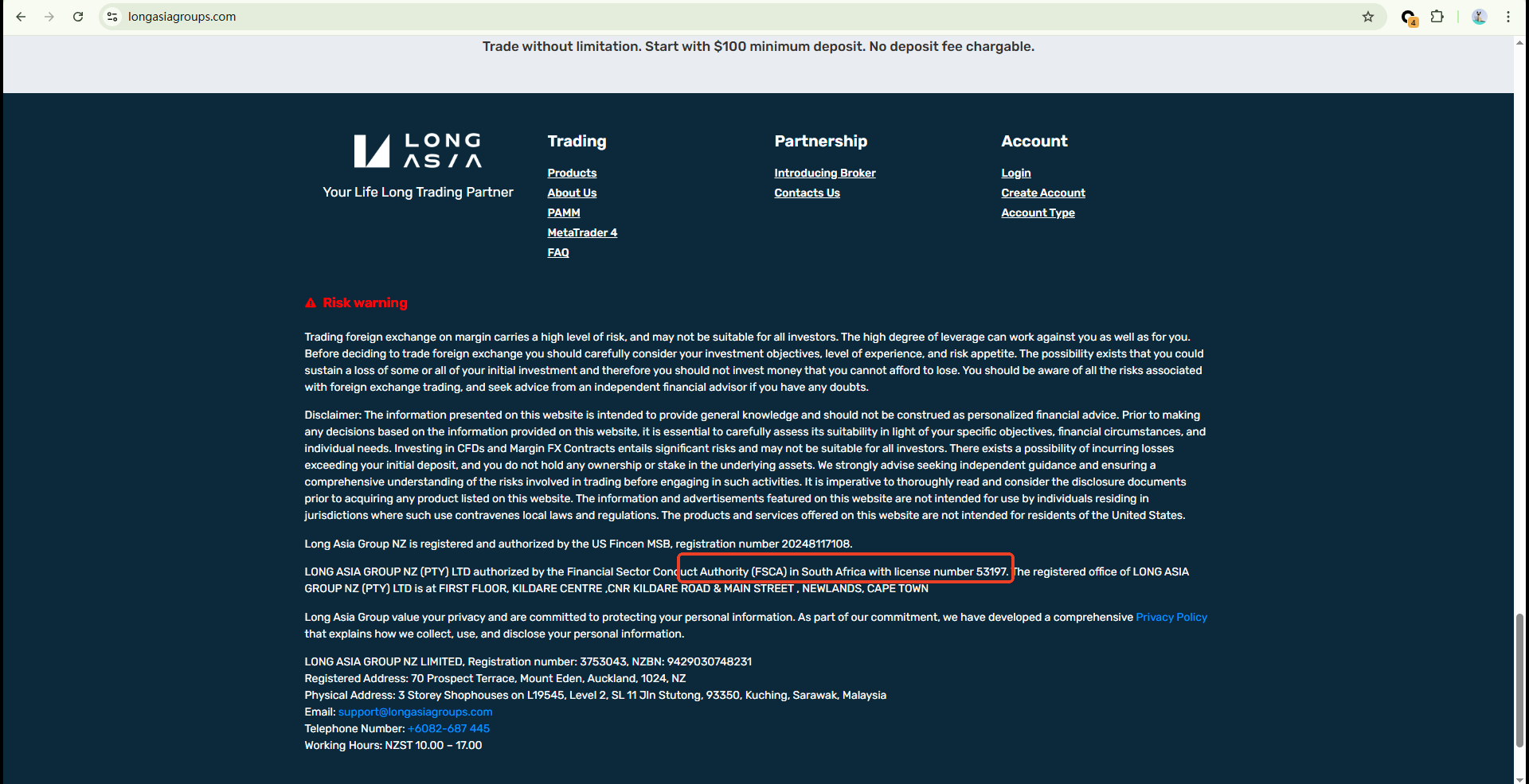Click the Registered Address Mount Eden line

pyautogui.click(x=495, y=678)
